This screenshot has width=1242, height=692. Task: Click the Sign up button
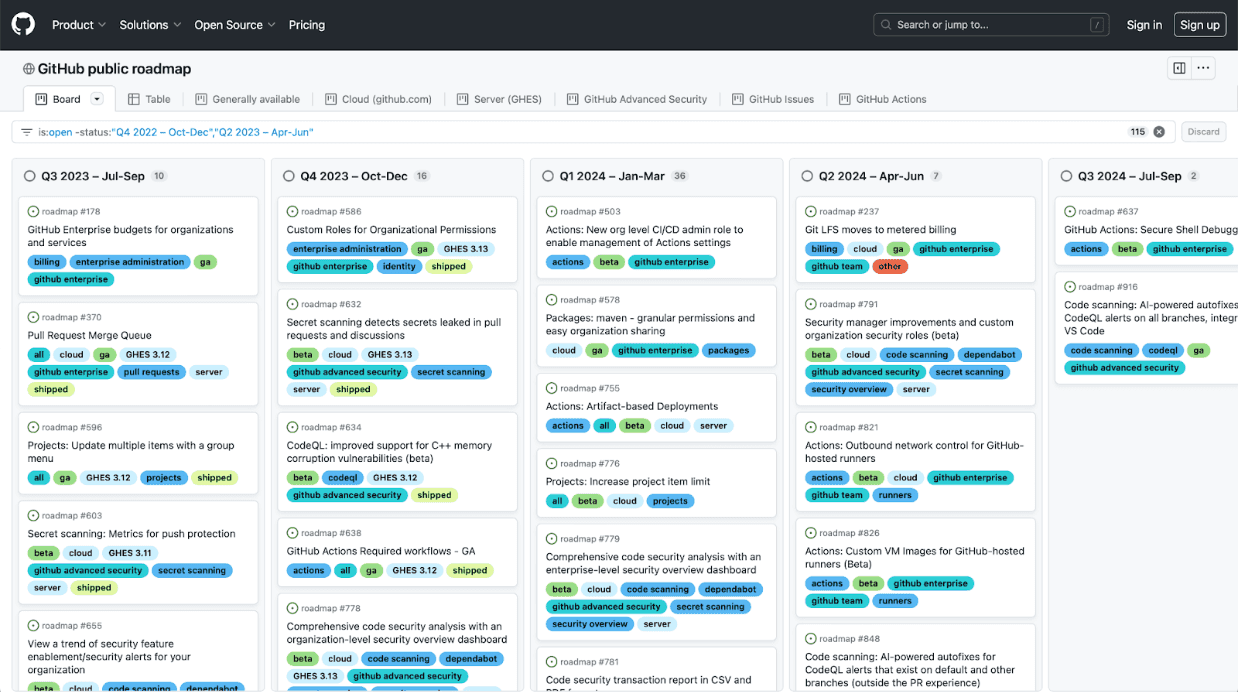point(1199,24)
